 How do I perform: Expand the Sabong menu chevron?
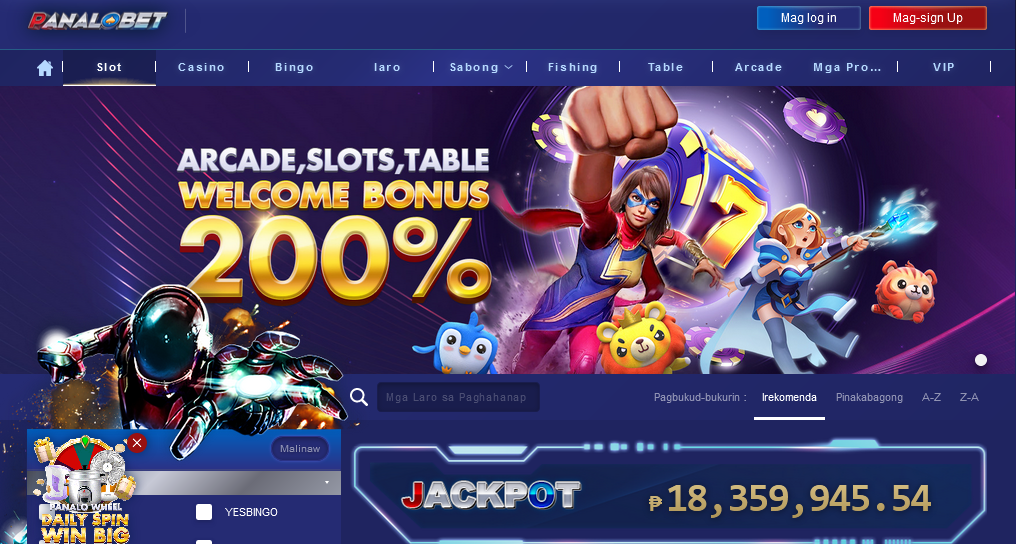[509, 67]
